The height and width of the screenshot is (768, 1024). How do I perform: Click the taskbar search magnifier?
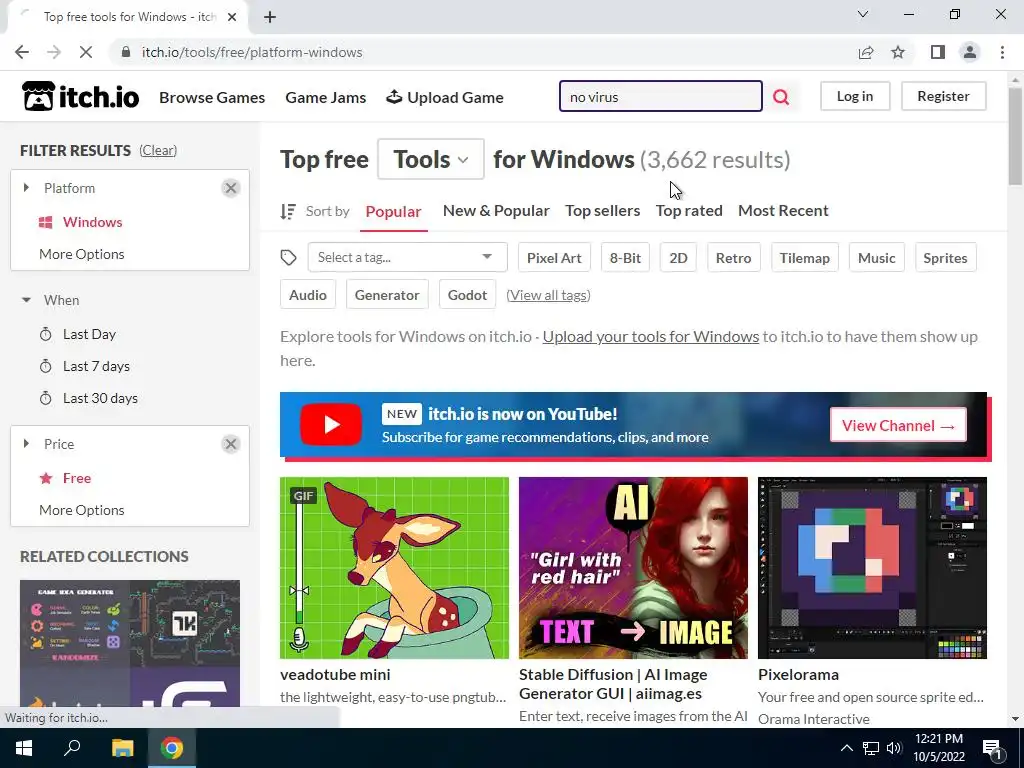tap(72, 748)
